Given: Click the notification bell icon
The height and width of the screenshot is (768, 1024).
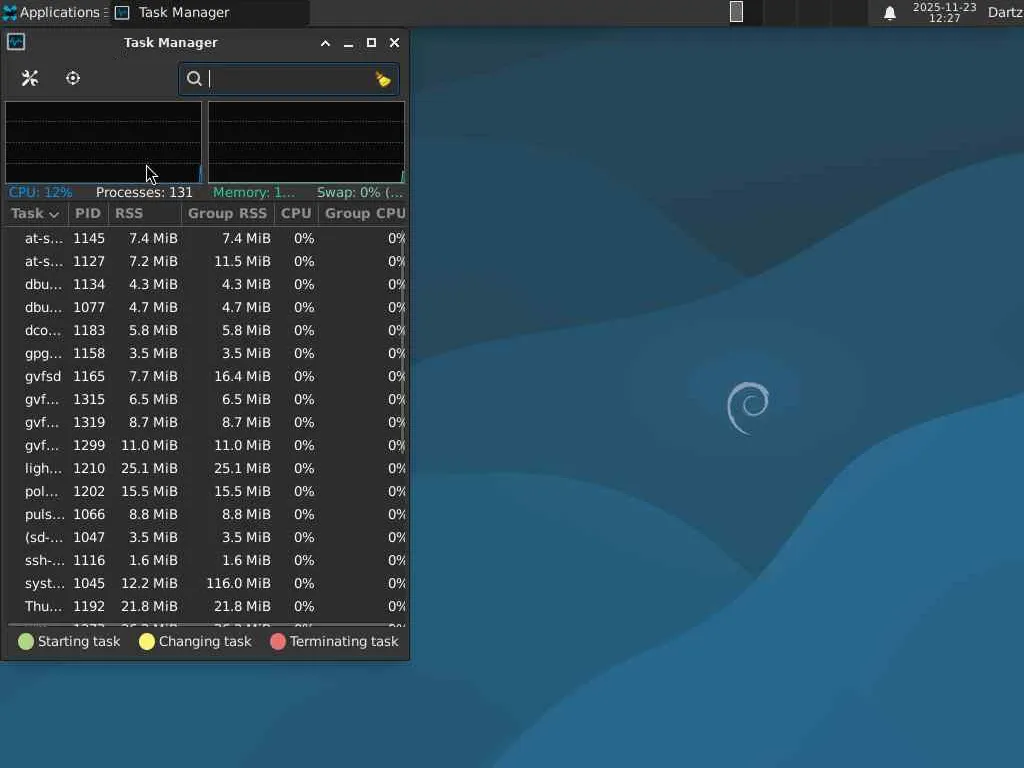Looking at the screenshot, I should tap(889, 13).
